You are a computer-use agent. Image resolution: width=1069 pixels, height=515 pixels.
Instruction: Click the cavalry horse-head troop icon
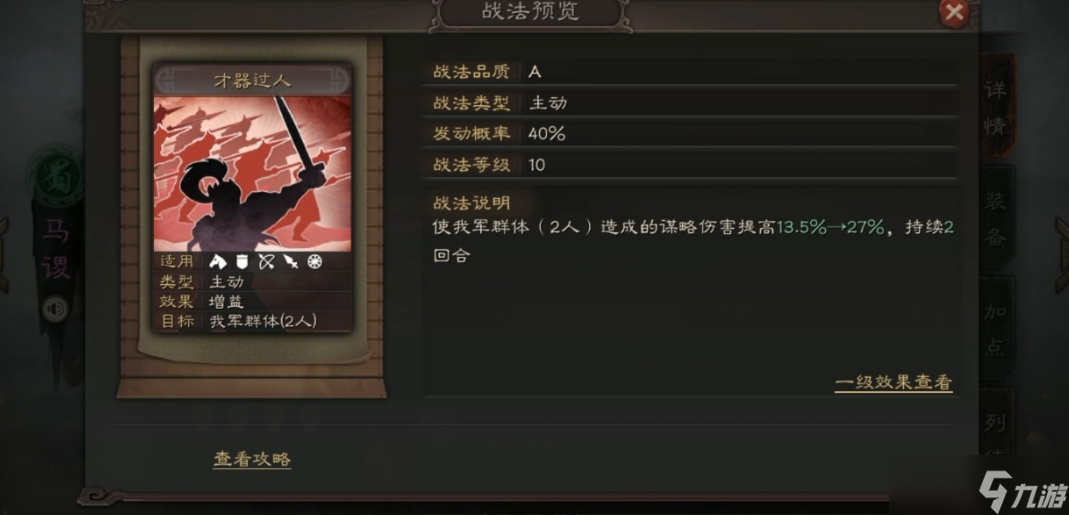217,261
